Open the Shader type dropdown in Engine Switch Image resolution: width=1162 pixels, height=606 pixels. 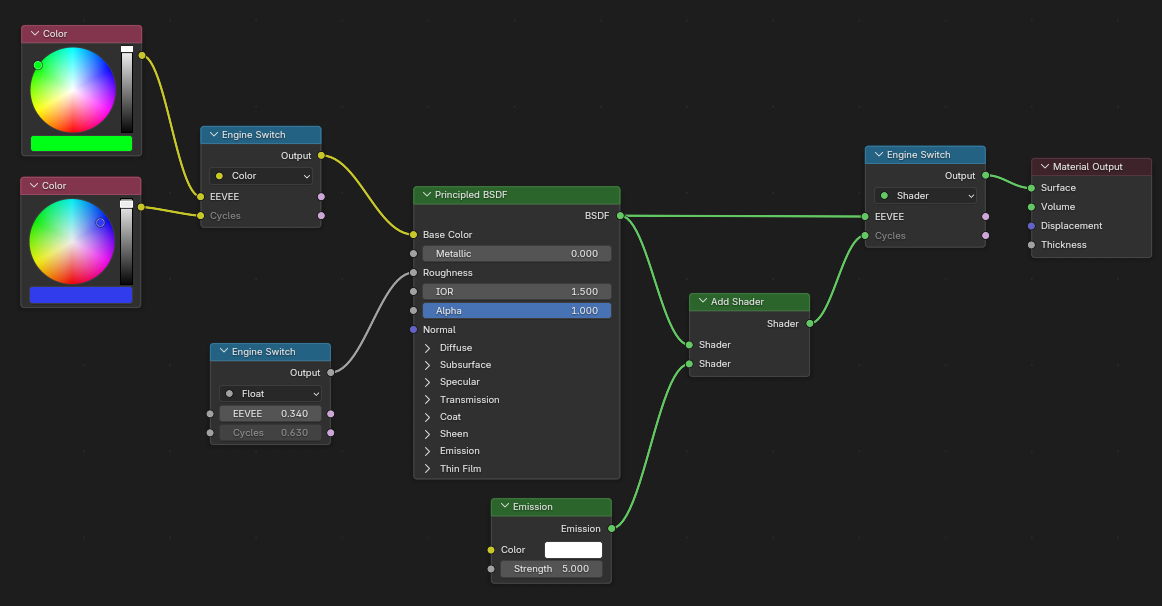[x=926, y=196]
